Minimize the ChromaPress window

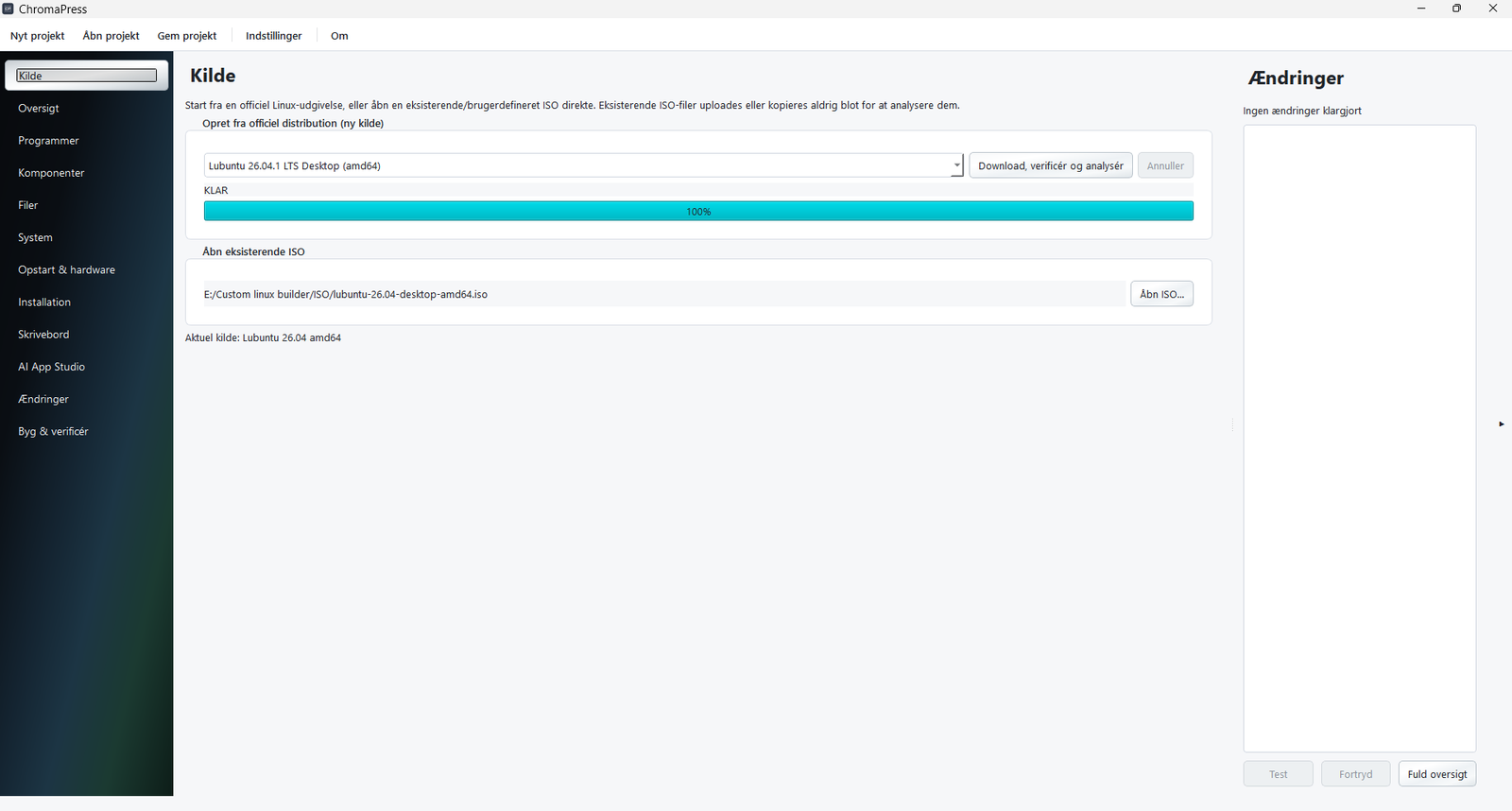tap(1421, 9)
